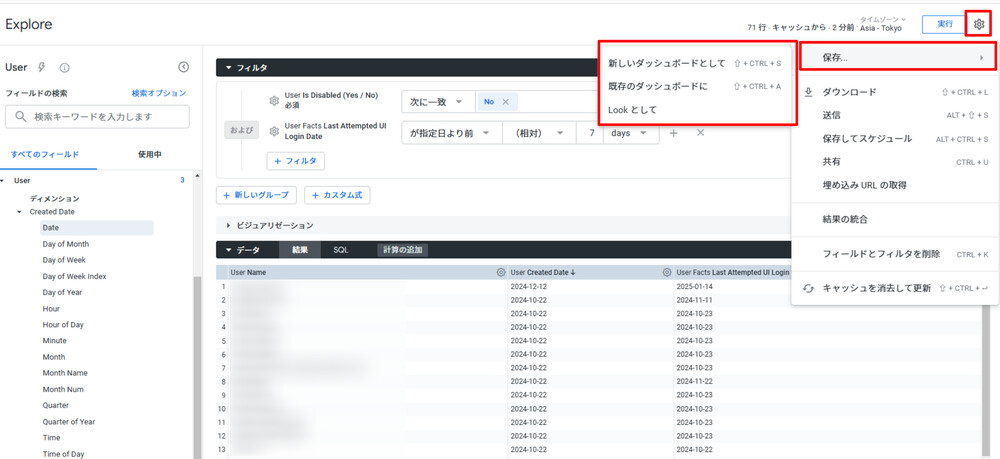Select 保存してスケジュール in the gear menu

tap(895, 138)
